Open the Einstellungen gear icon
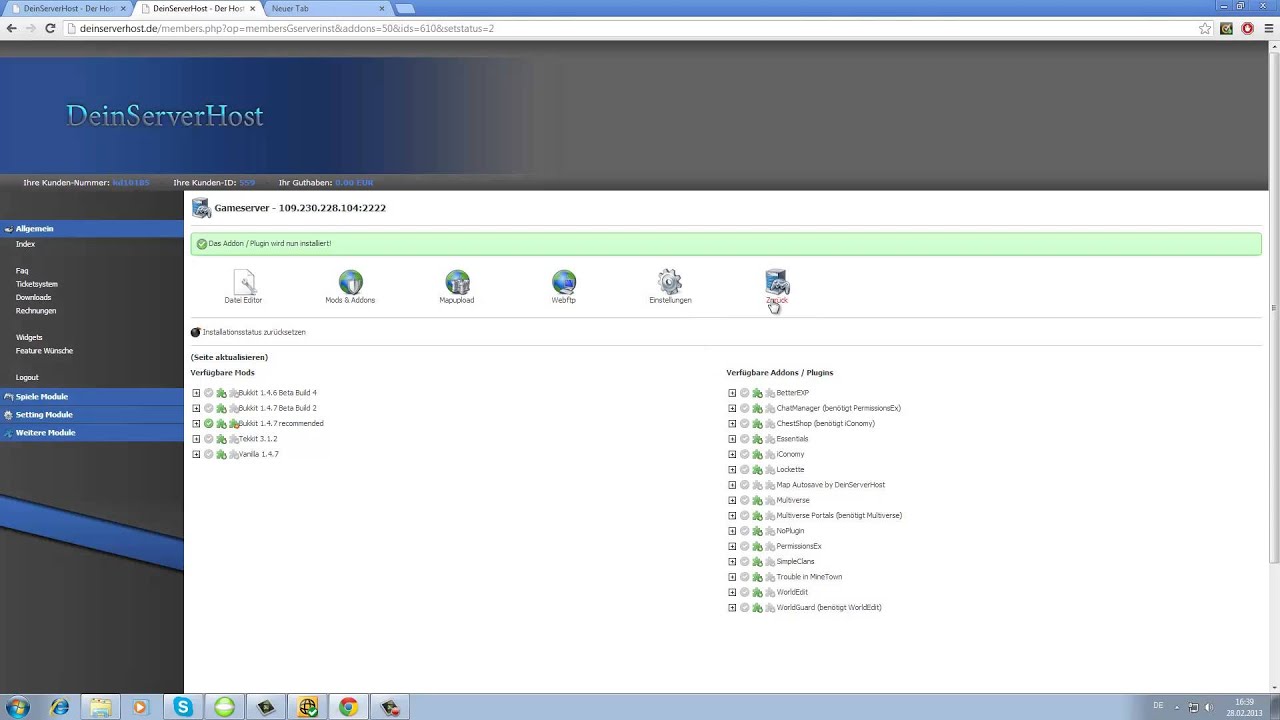 point(670,282)
